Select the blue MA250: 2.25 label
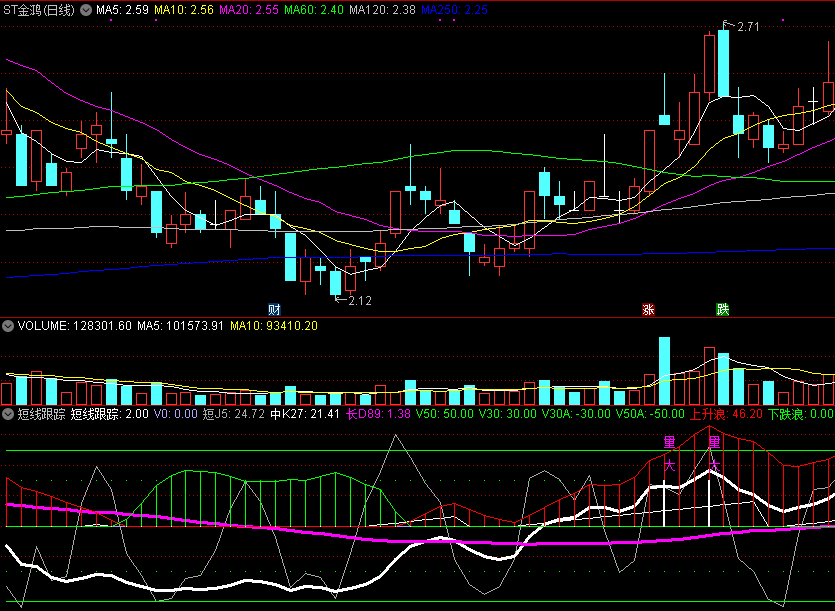This screenshot has width=835, height=611. pyautogui.click(x=454, y=10)
